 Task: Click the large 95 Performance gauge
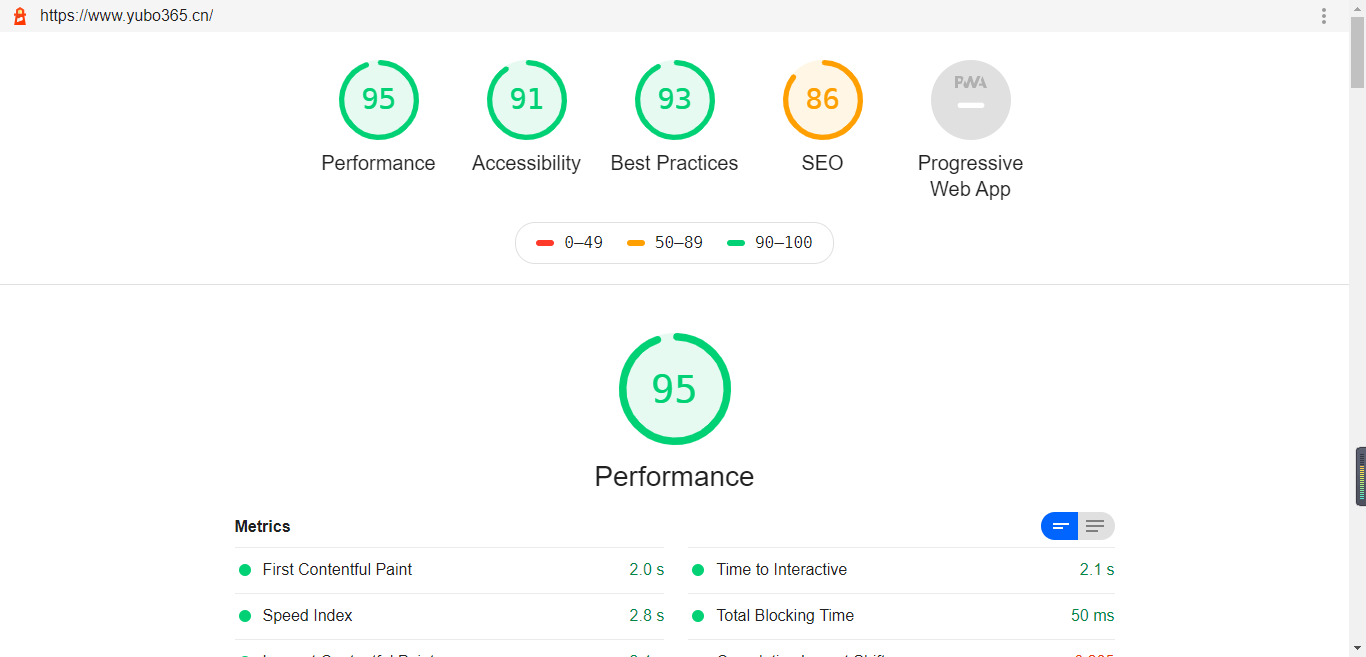[674, 389]
